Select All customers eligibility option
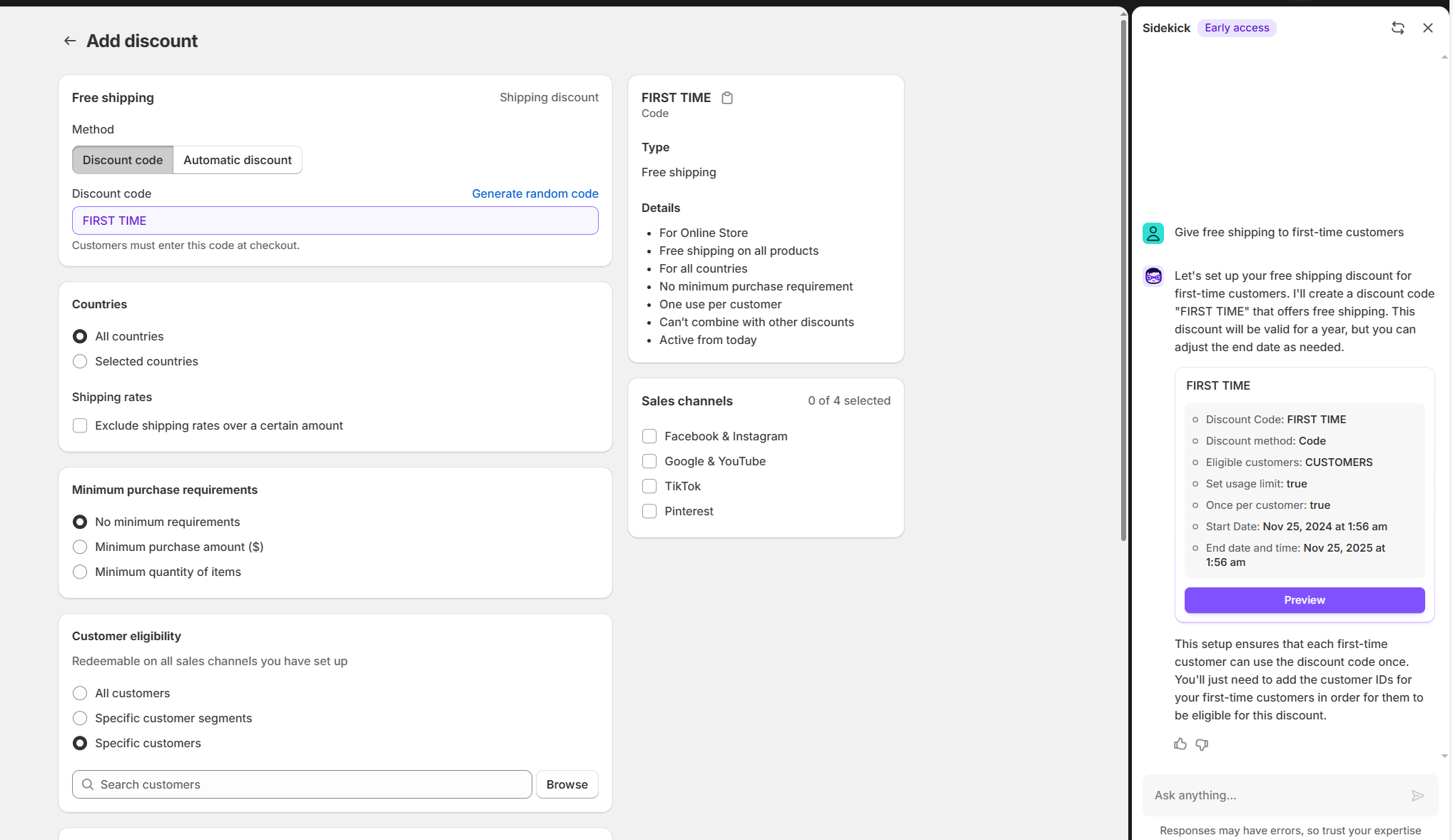The image size is (1453, 840). [80, 693]
